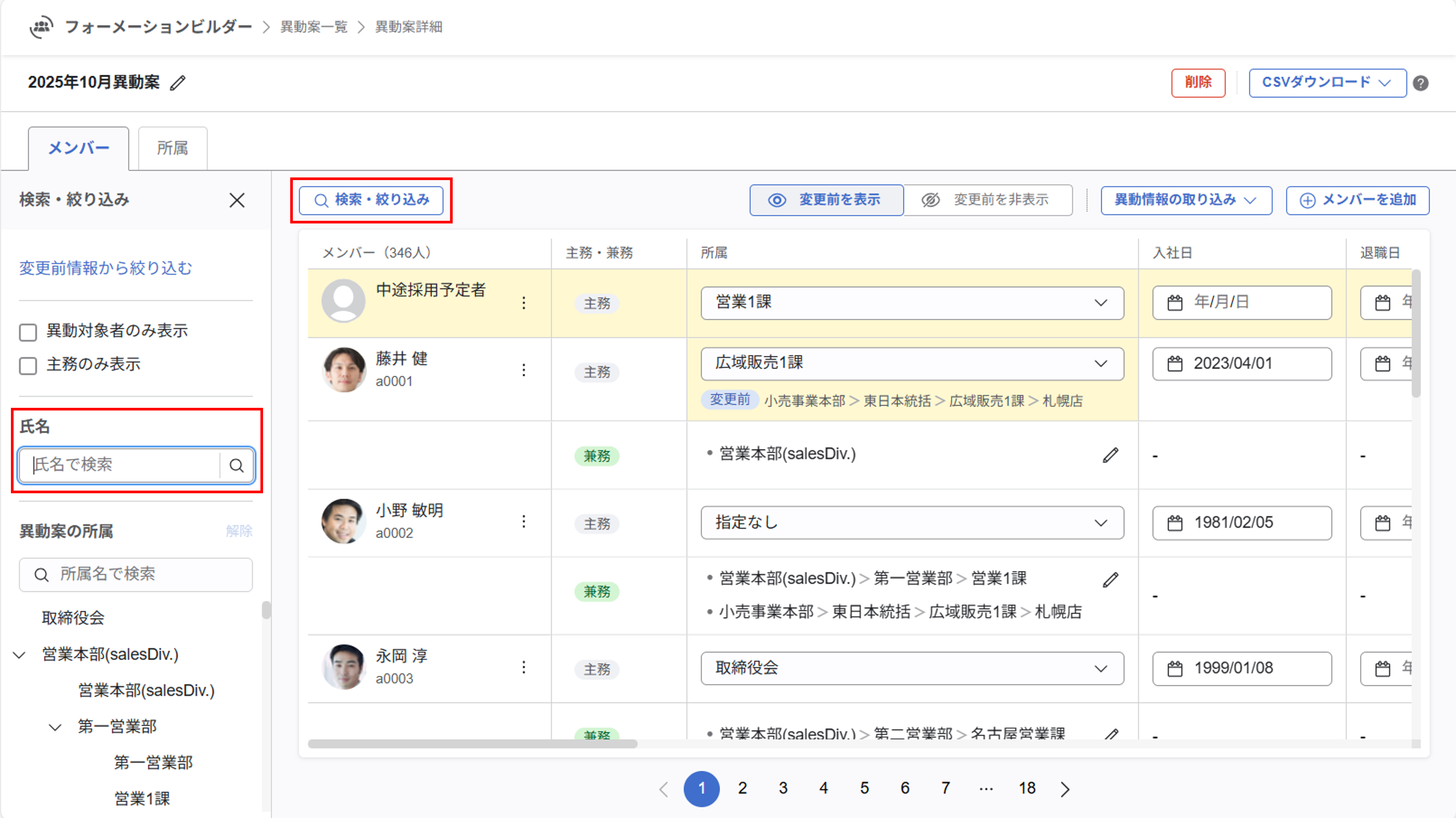Screen dimensions: 1456x818
Task: Enable 異動対象者のみ表示 checkbox
Action: point(28,332)
